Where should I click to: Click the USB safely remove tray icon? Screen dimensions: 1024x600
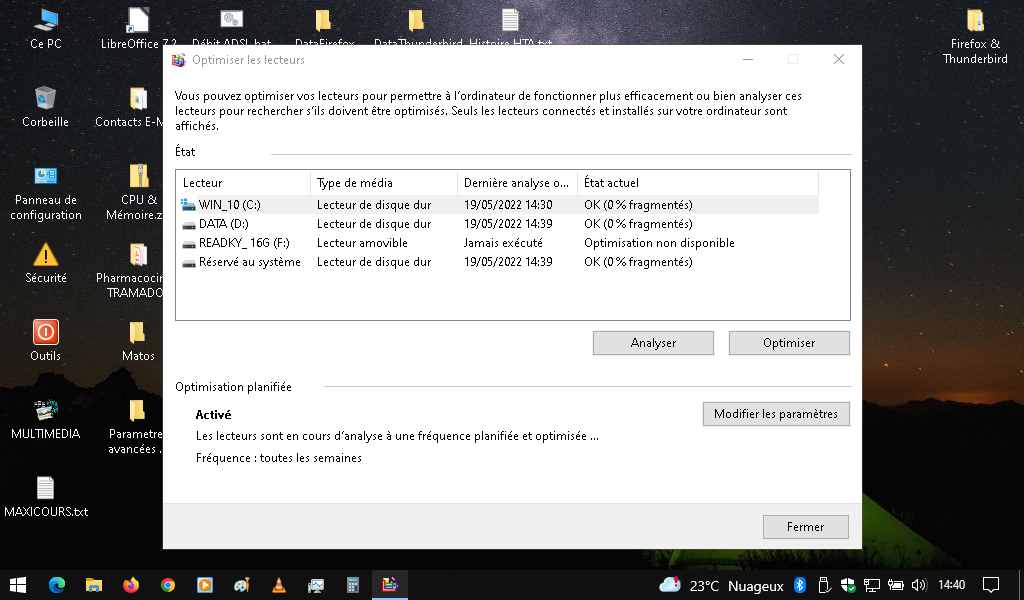(824, 585)
